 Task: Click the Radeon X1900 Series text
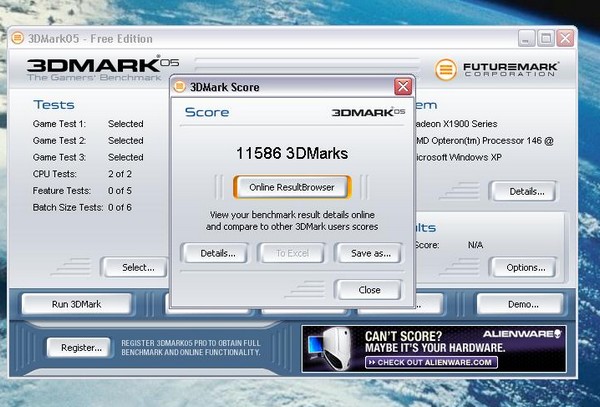(457, 124)
